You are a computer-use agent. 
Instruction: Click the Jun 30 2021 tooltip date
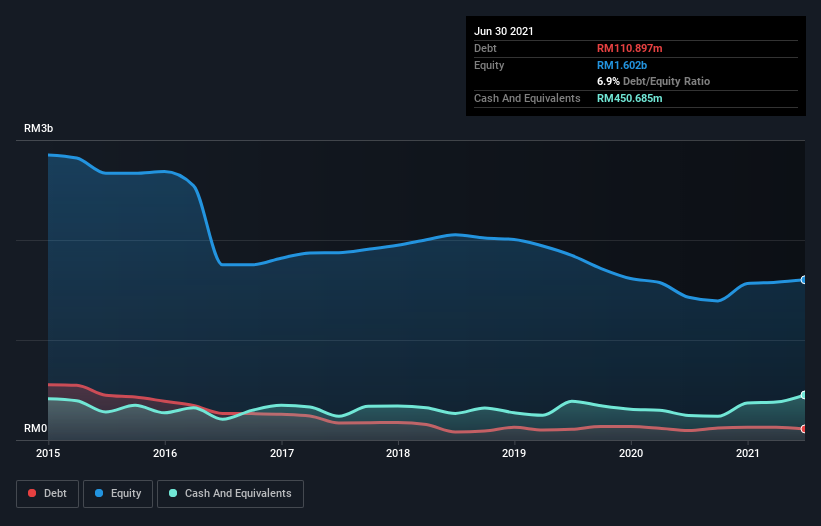click(x=504, y=31)
